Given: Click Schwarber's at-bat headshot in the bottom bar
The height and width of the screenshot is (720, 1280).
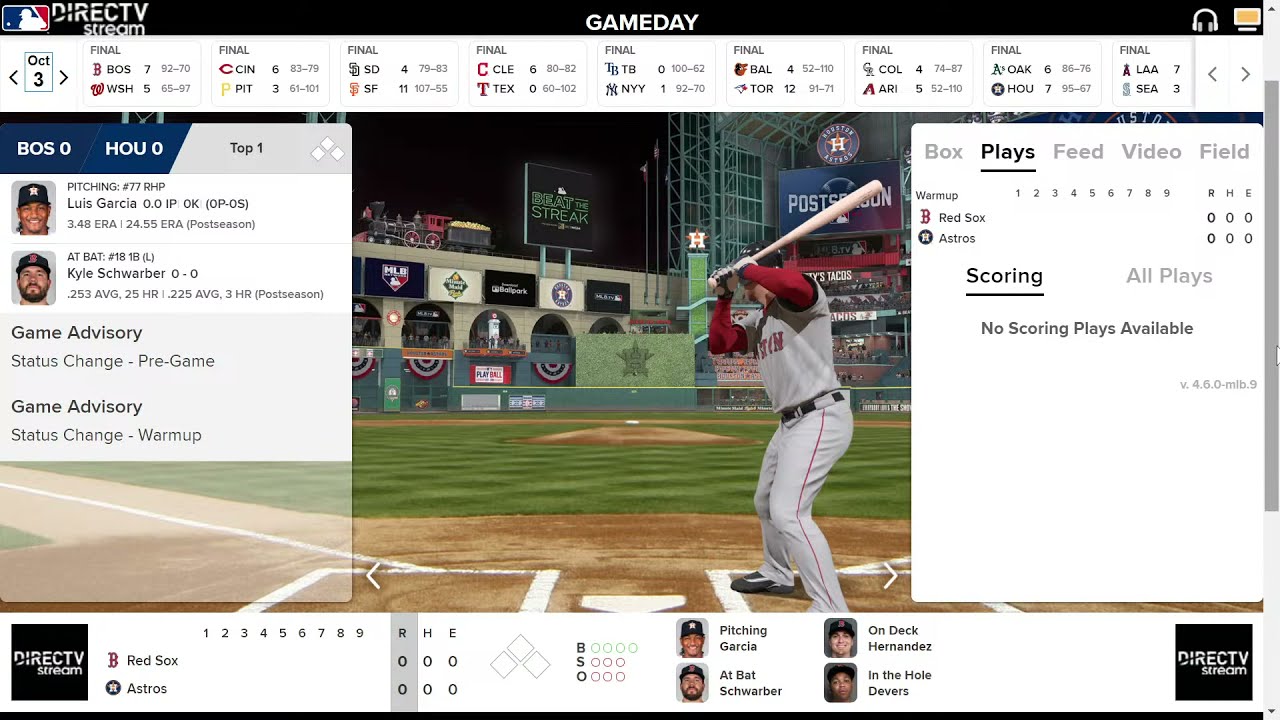Looking at the screenshot, I should (692, 683).
